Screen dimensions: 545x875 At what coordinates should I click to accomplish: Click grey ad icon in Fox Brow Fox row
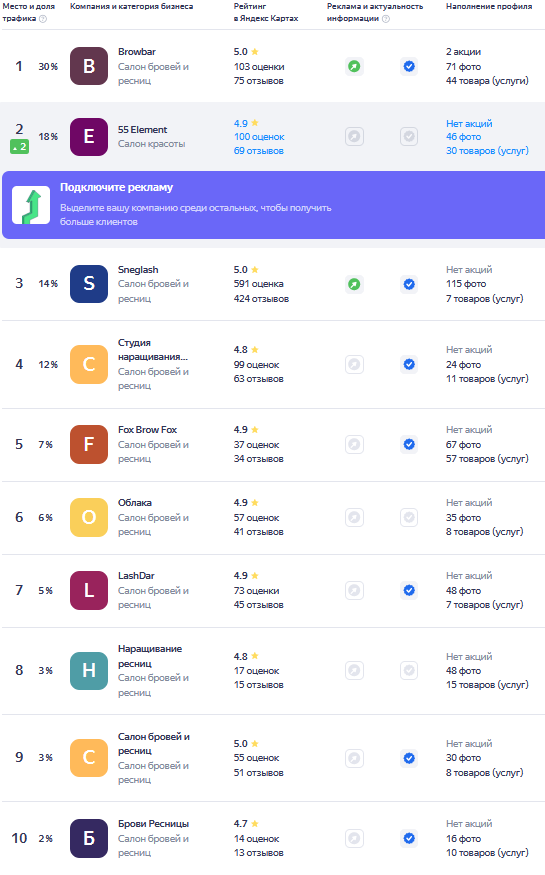(354, 445)
